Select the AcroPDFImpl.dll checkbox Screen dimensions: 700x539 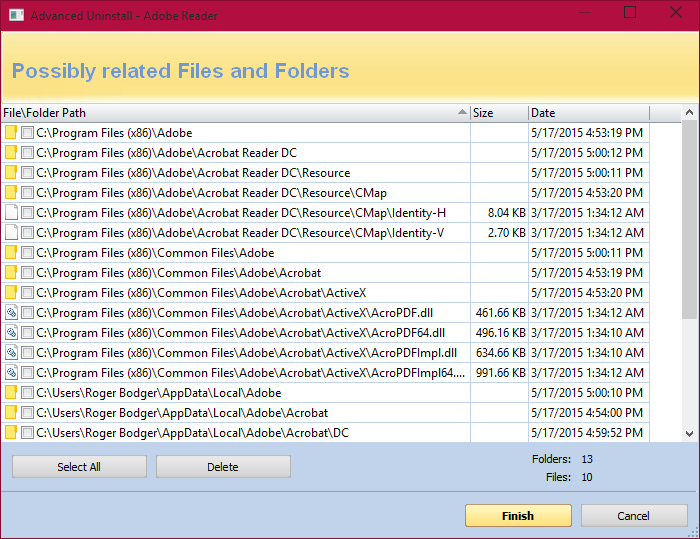pos(27,353)
